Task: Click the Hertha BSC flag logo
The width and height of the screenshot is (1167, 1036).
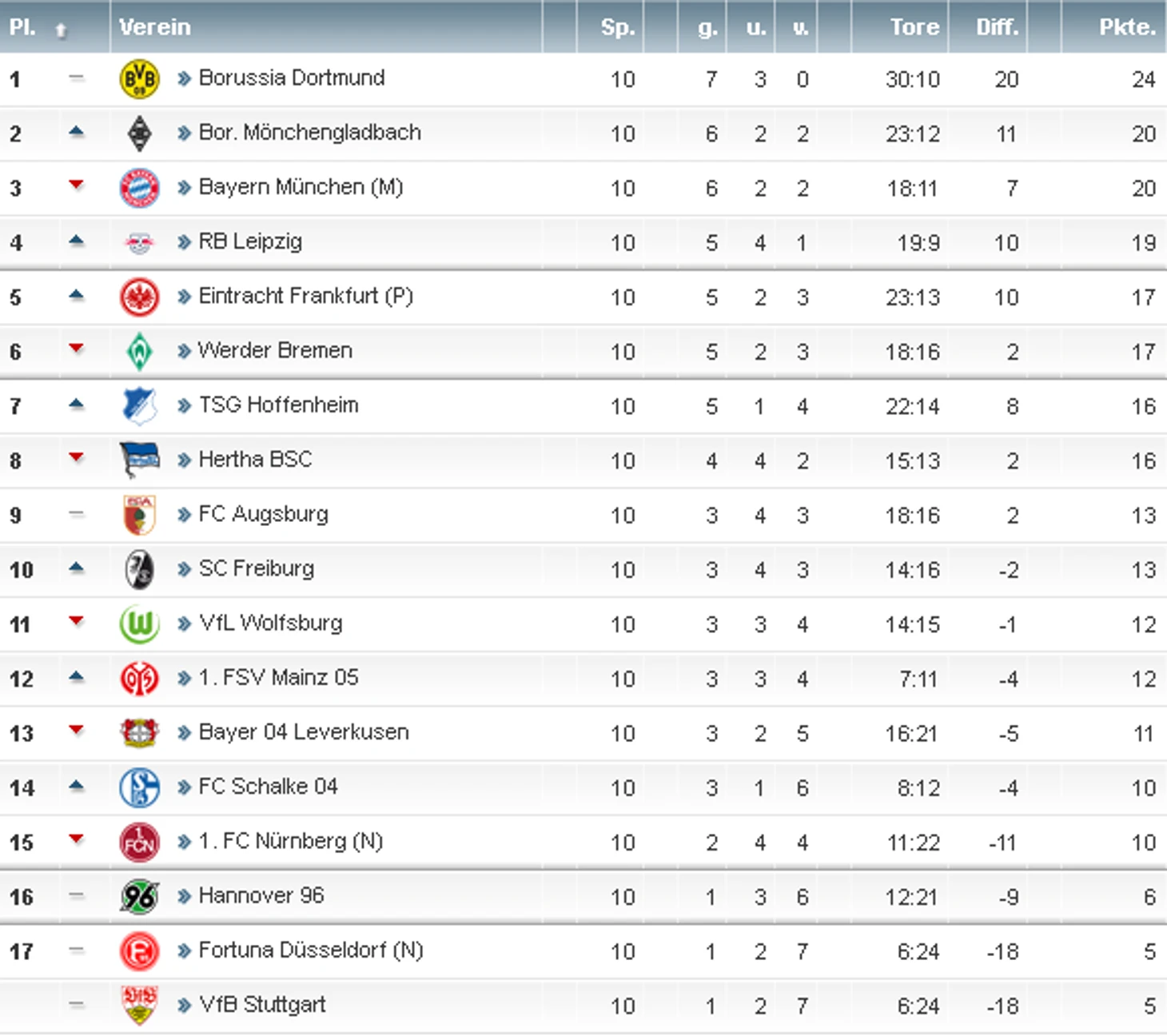Action: point(139,460)
